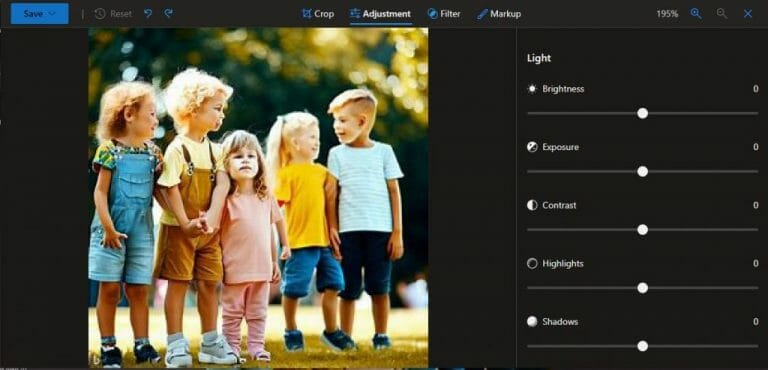
Task: Click the Shadows sphere icon
Action: click(532, 321)
